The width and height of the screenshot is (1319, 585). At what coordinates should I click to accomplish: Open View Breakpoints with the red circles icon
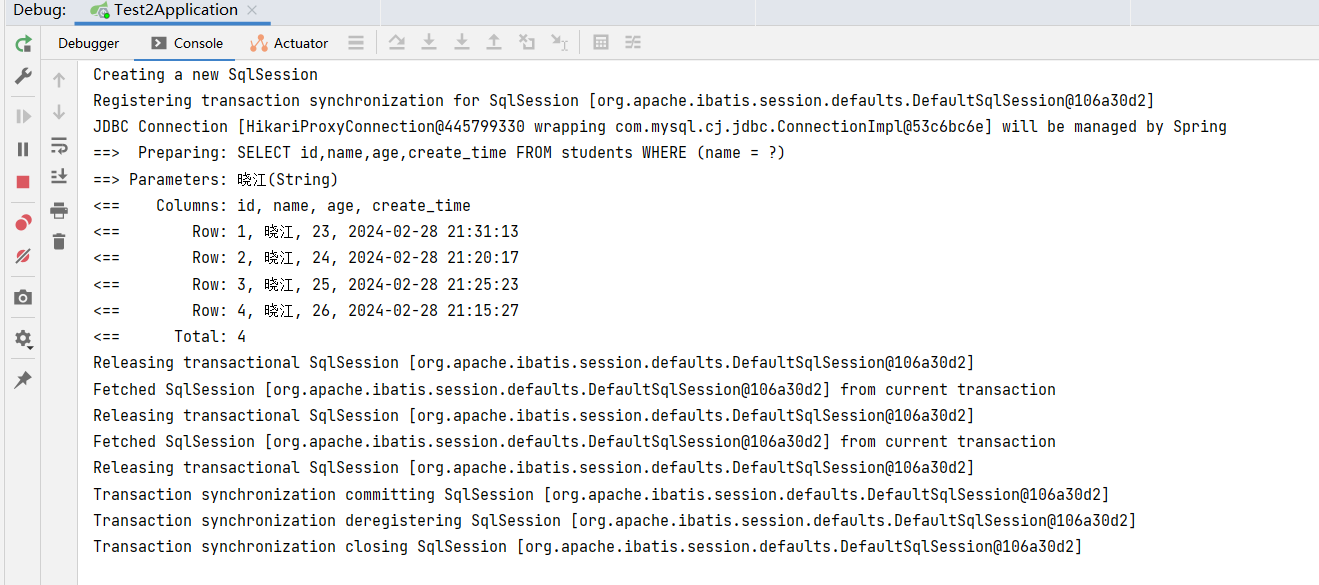(x=23, y=222)
